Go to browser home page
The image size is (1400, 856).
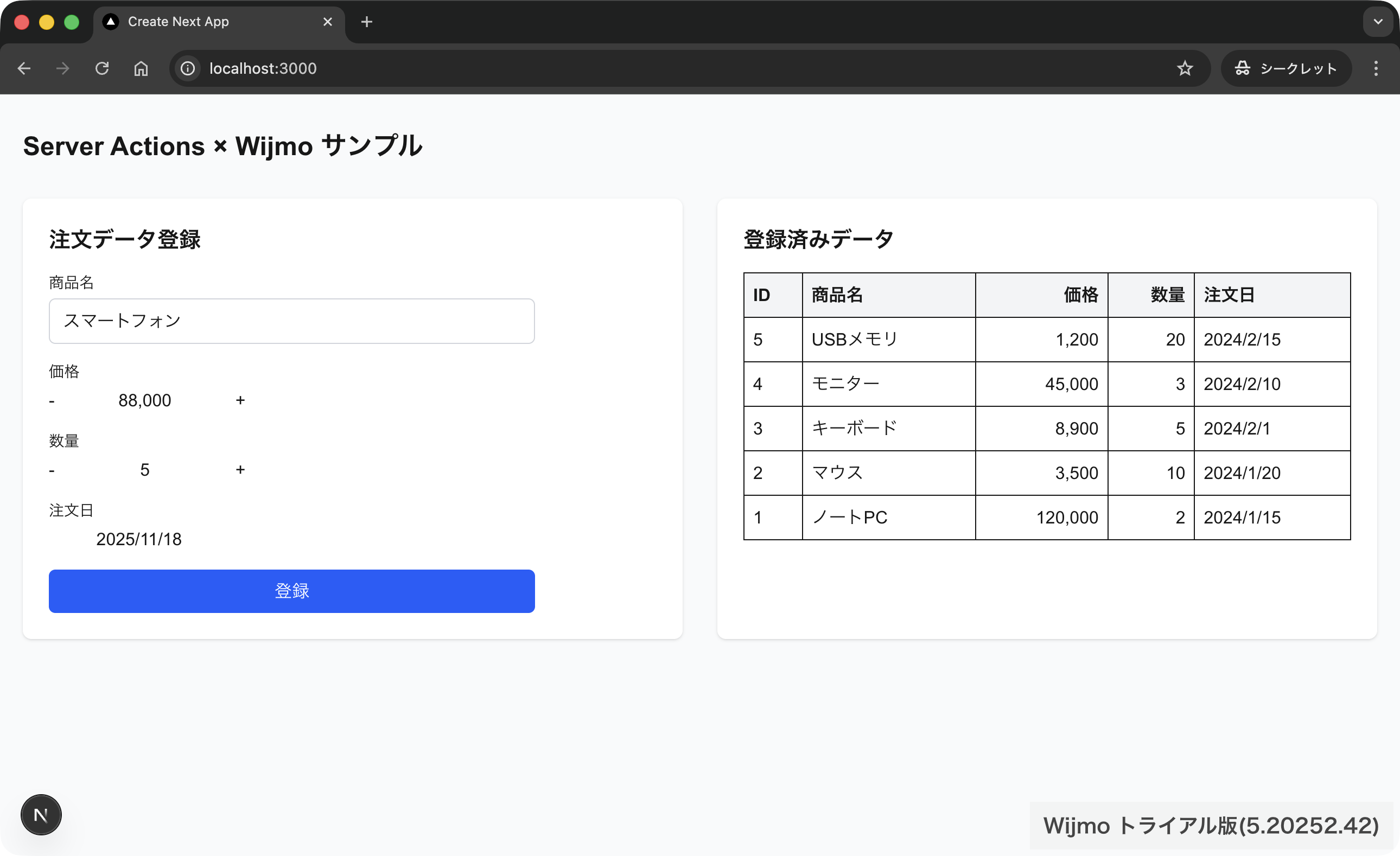click(141, 69)
